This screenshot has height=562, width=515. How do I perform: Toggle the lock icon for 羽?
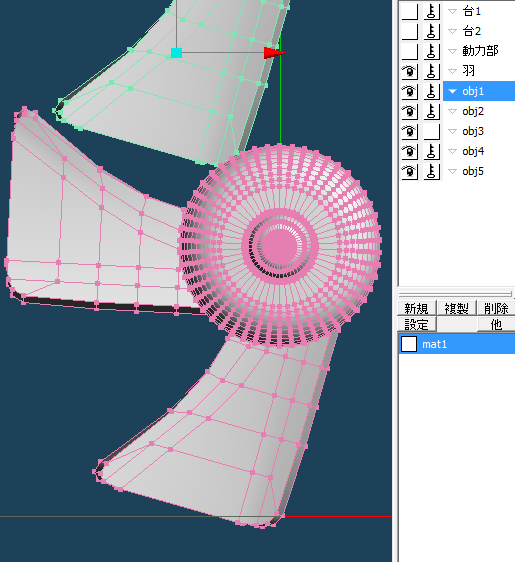[x=431, y=71]
